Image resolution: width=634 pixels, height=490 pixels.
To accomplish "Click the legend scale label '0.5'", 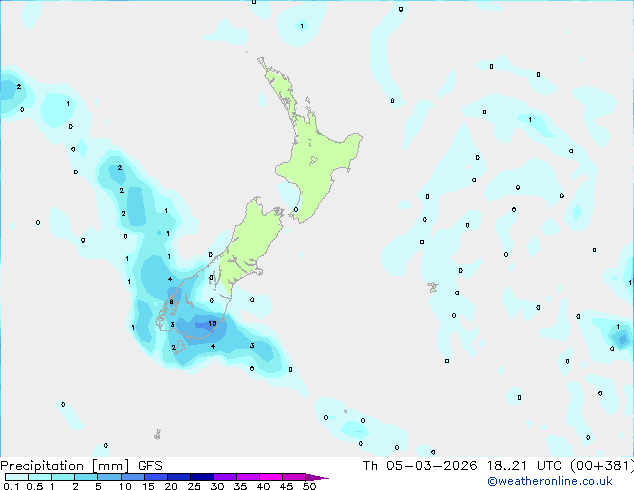I will [34, 486].
